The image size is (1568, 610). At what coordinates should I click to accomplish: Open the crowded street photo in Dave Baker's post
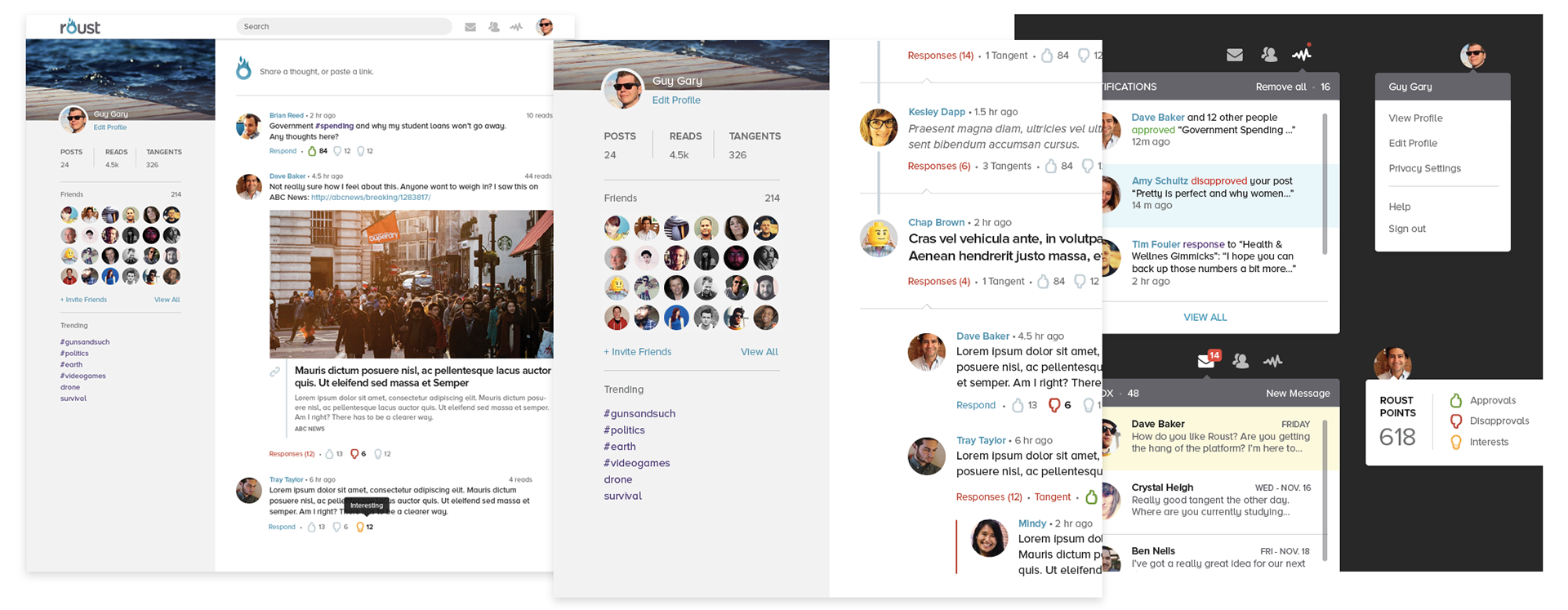pos(412,284)
